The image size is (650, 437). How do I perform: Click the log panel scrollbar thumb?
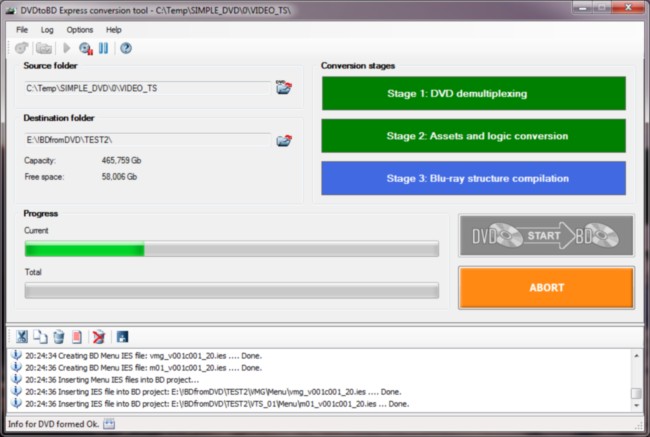click(x=636, y=393)
